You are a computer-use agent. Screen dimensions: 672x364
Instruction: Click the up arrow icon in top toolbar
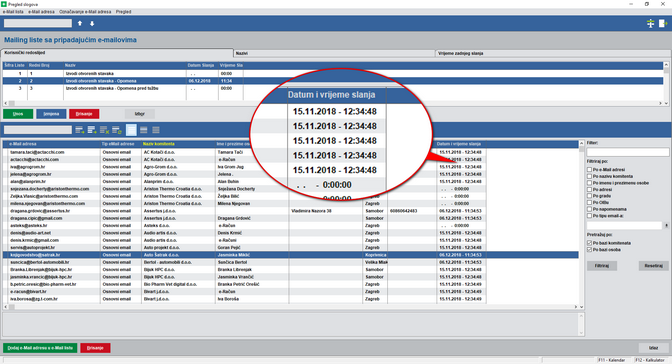pos(80,24)
